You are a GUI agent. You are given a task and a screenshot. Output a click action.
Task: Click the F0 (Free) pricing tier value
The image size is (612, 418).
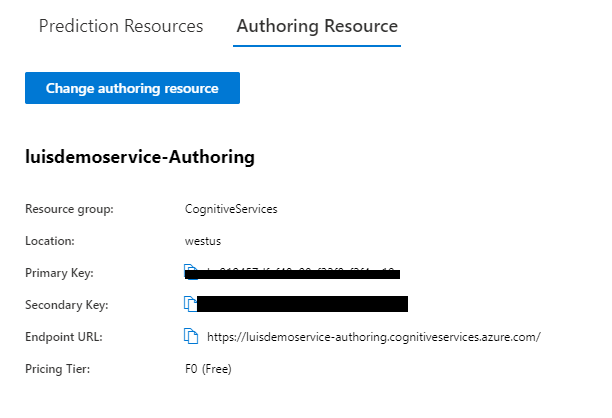point(208,369)
